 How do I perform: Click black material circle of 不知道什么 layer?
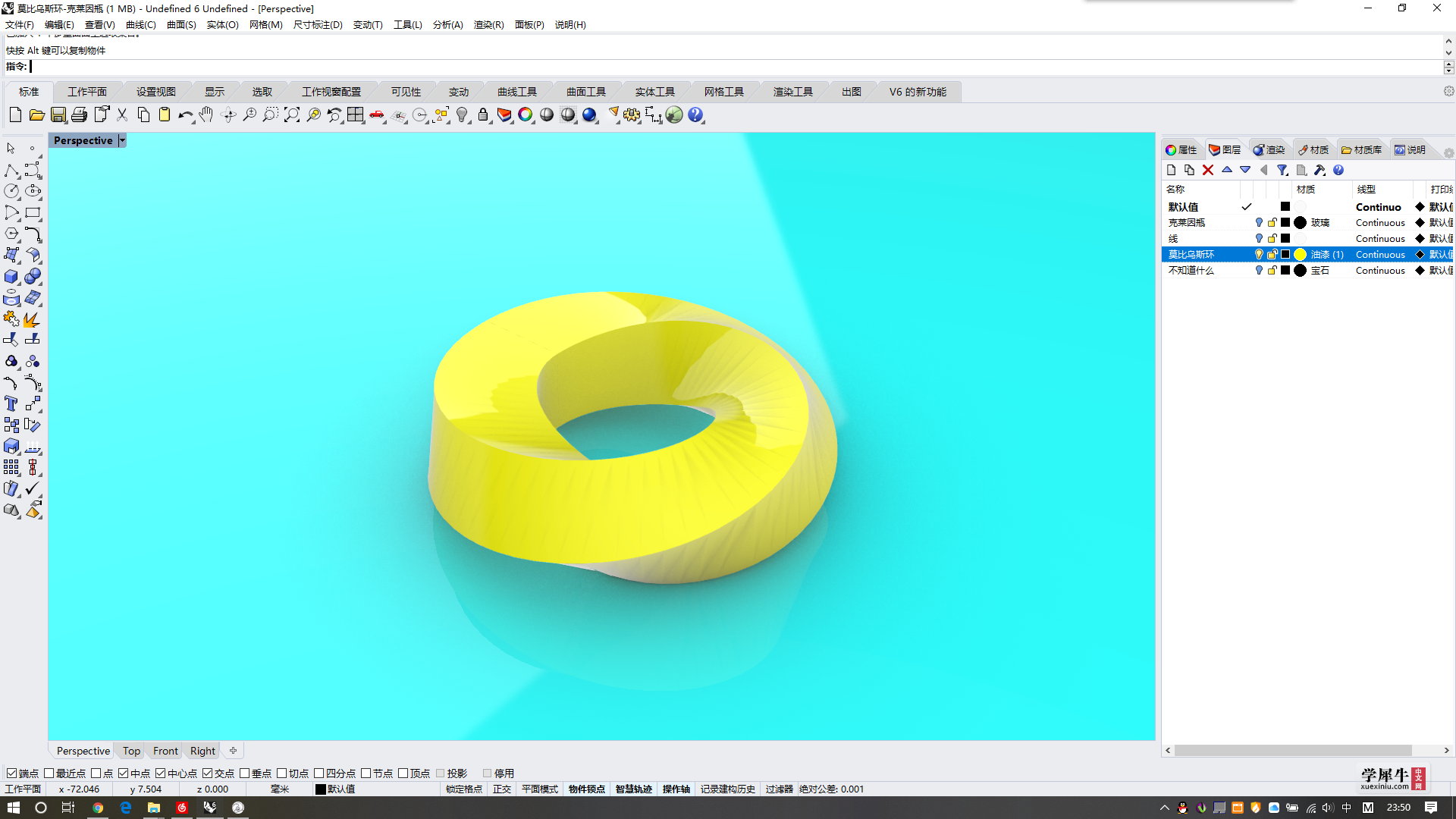coord(1301,271)
